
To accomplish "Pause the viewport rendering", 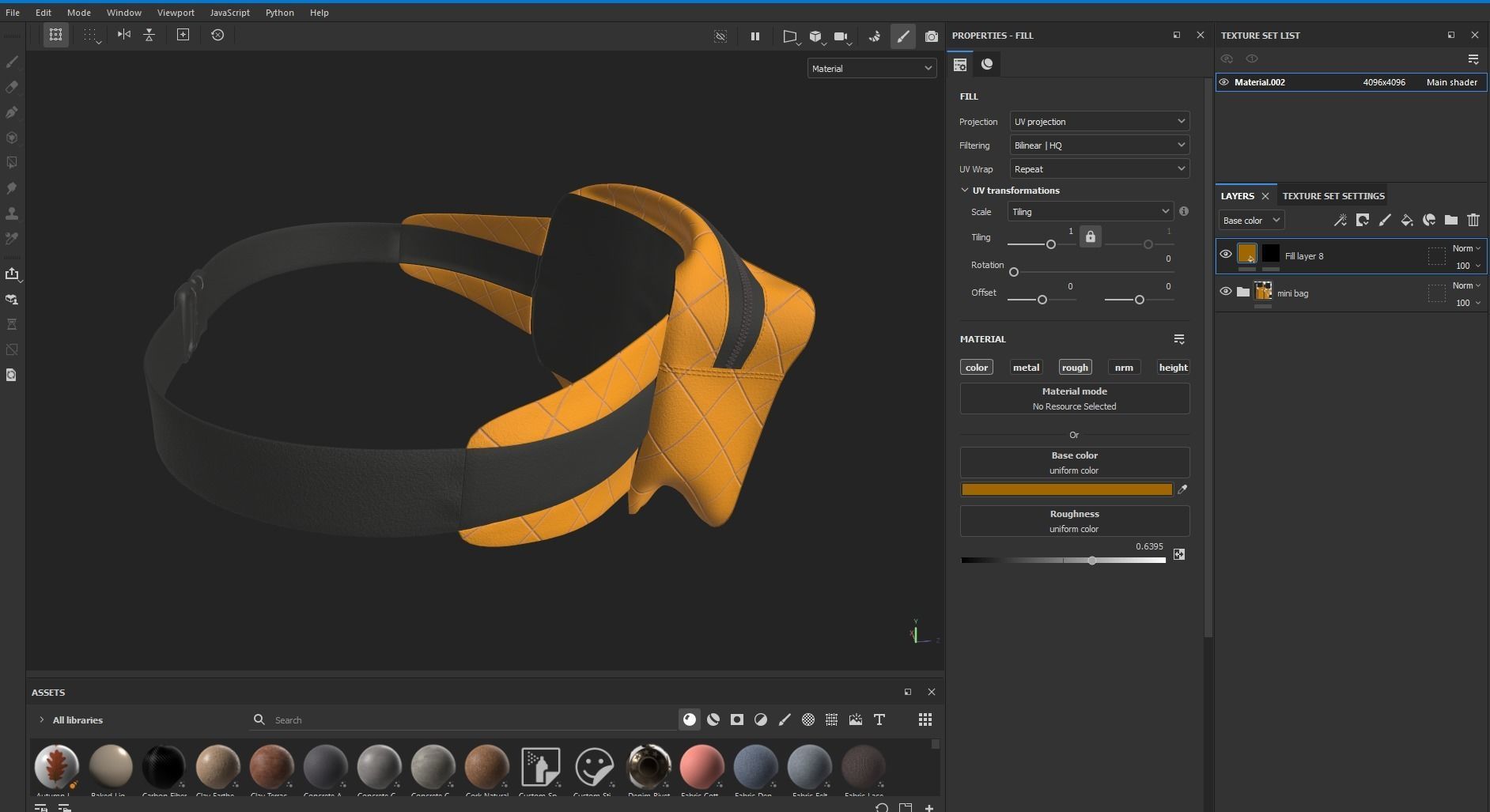I will coord(755,36).
